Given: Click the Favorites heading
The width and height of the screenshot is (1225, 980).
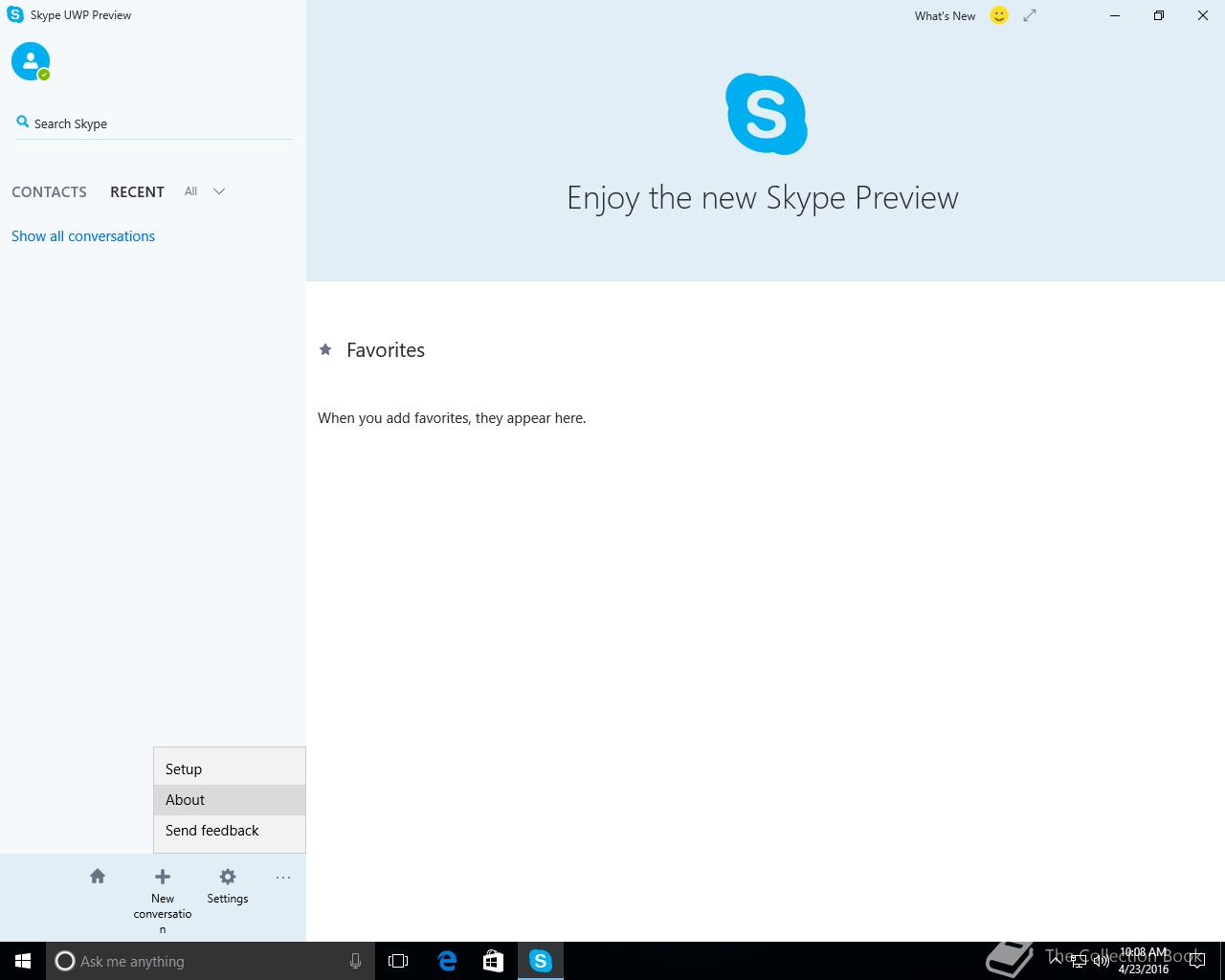Looking at the screenshot, I should [x=386, y=350].
